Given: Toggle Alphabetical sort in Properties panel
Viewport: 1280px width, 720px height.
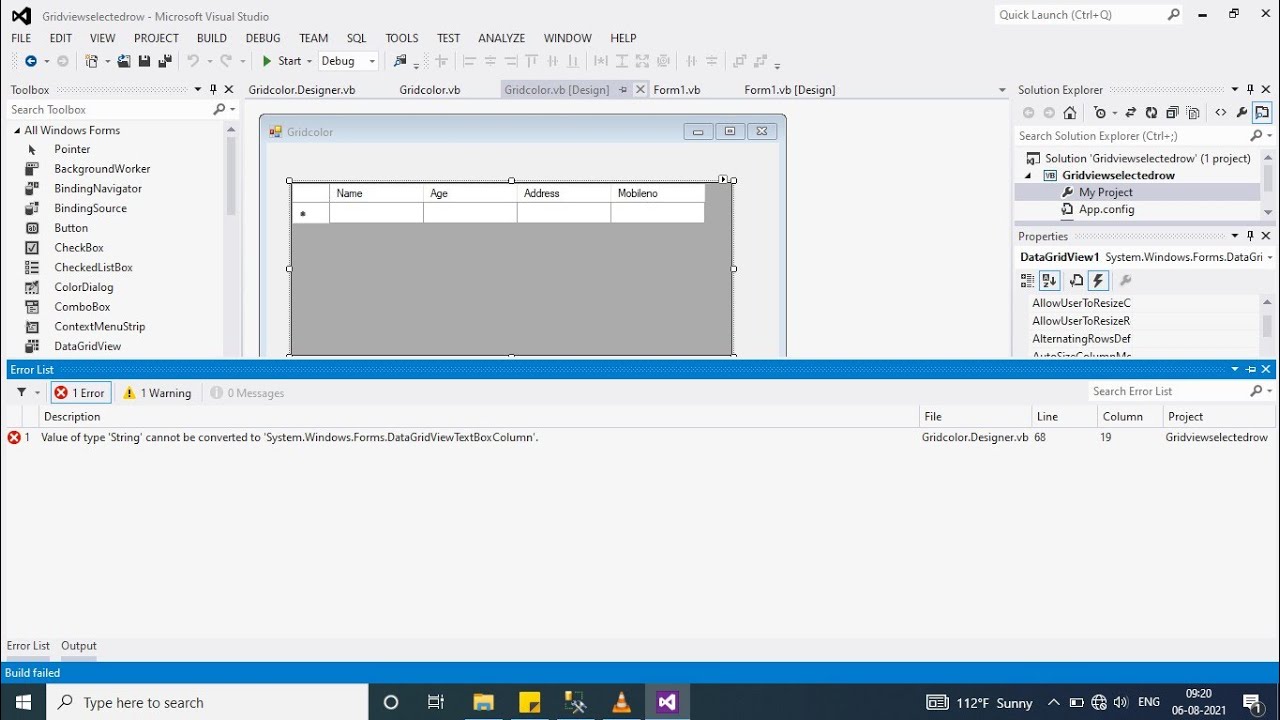Looking at the screenshot, I should 1049,281.
